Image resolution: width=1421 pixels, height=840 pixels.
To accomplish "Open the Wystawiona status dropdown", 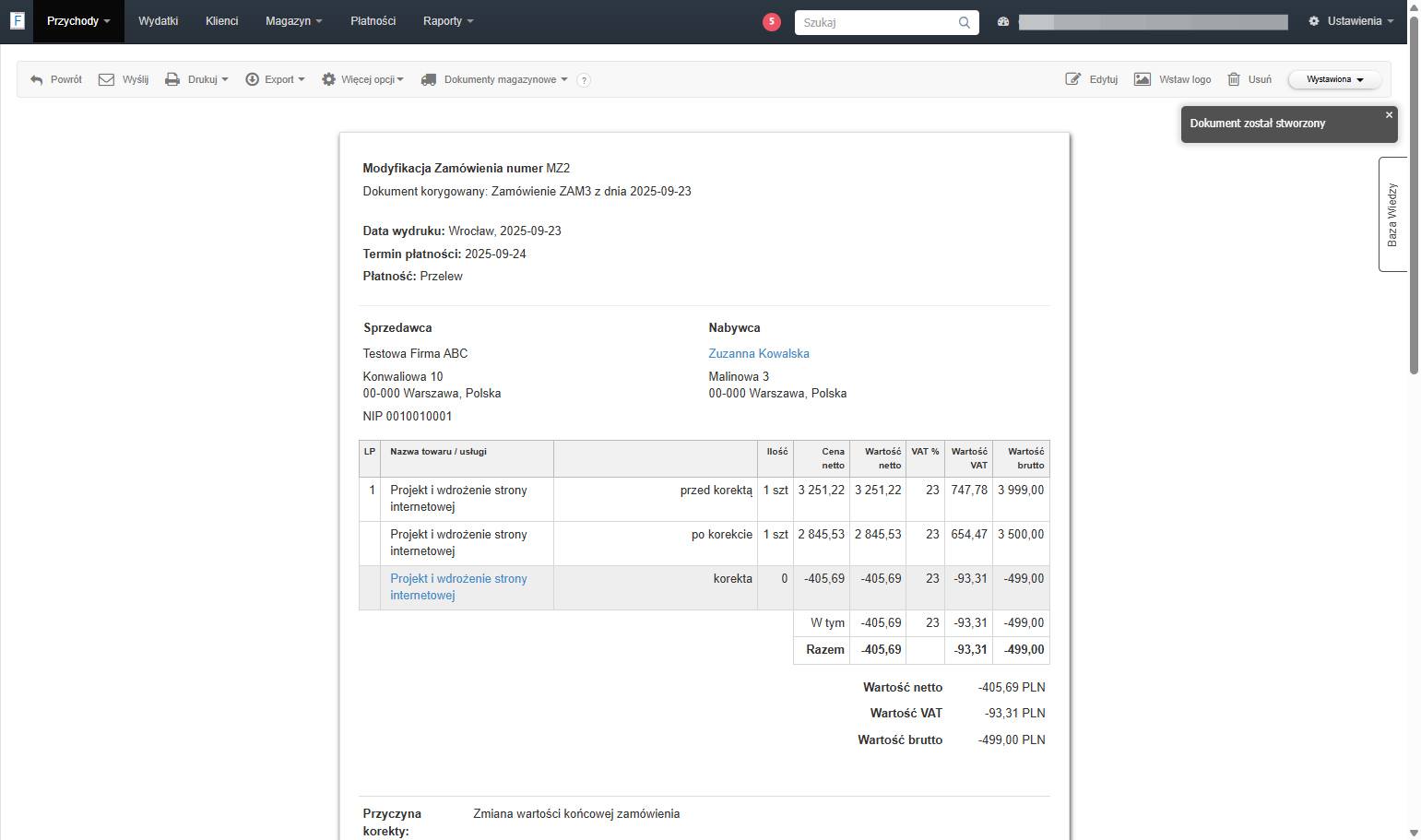I will 1334,79.
